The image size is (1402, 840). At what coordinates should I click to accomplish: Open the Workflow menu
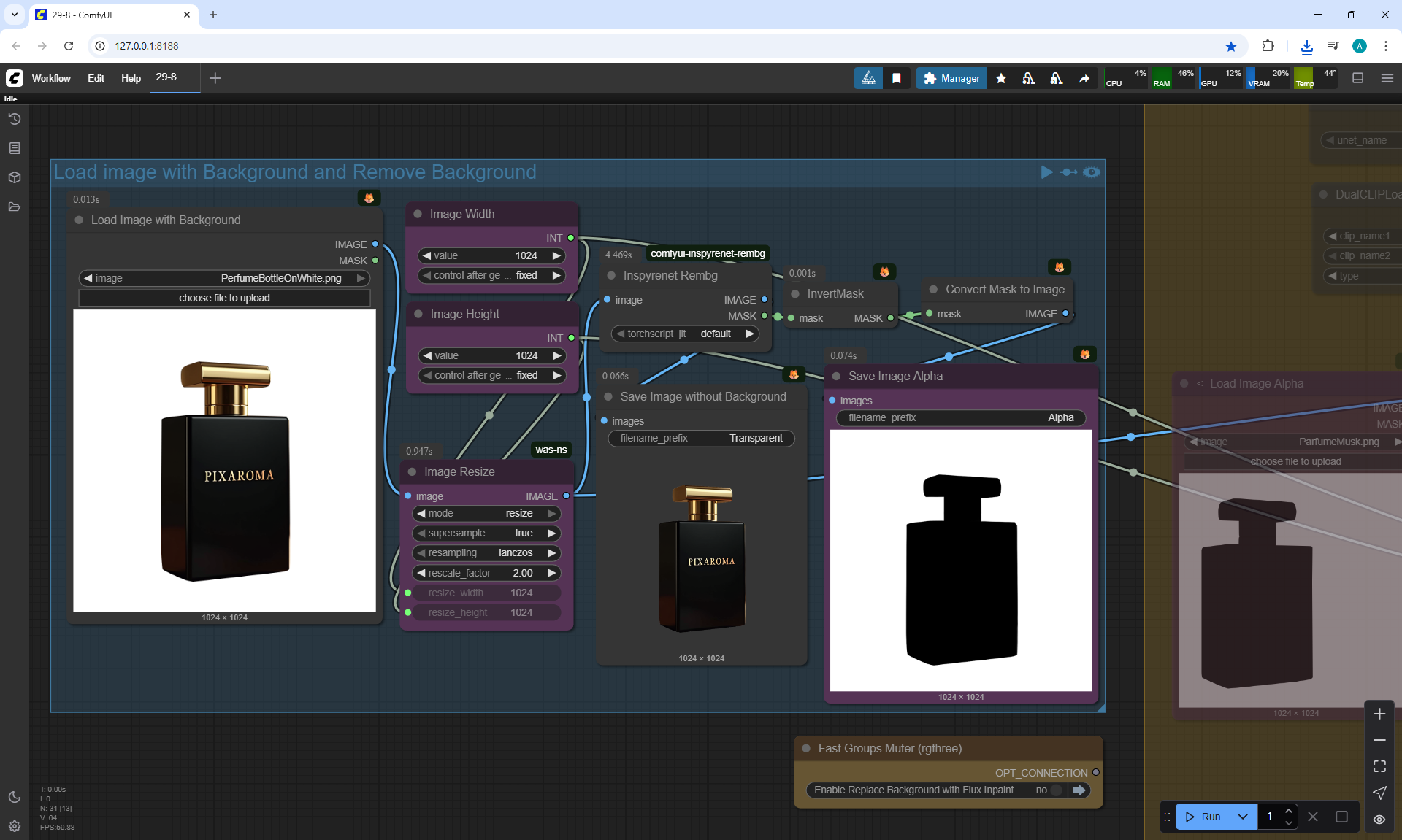tap(51, 78)
